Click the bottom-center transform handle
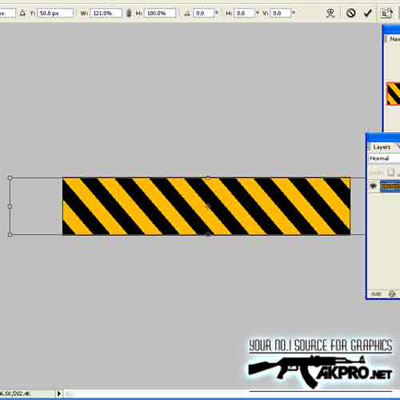Screen dimensions: 400x400 (208, 235)
